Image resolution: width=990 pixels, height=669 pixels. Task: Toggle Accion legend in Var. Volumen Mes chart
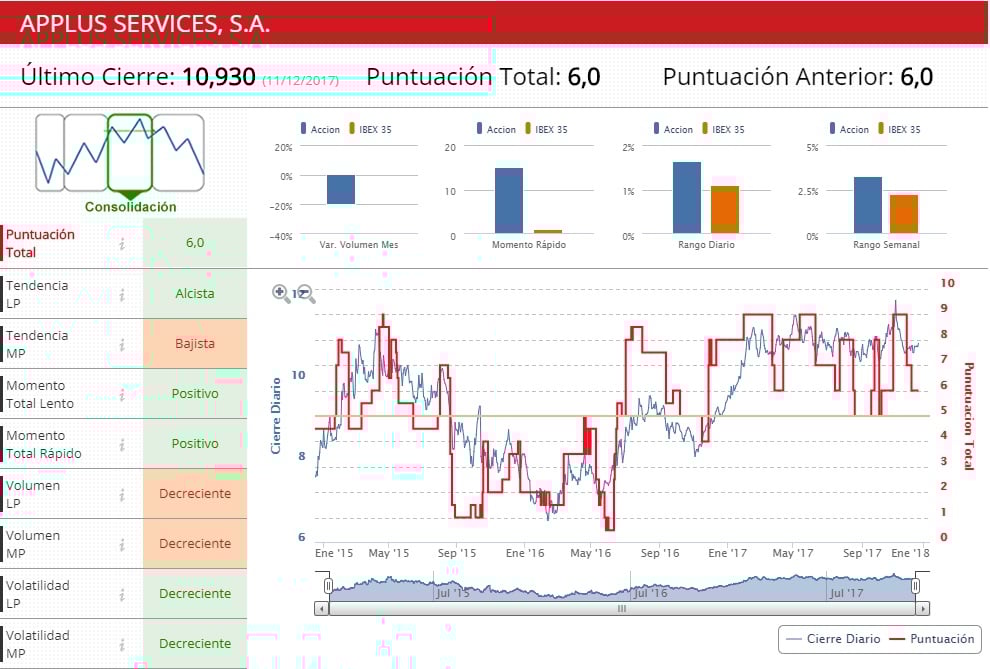(321, 129)
